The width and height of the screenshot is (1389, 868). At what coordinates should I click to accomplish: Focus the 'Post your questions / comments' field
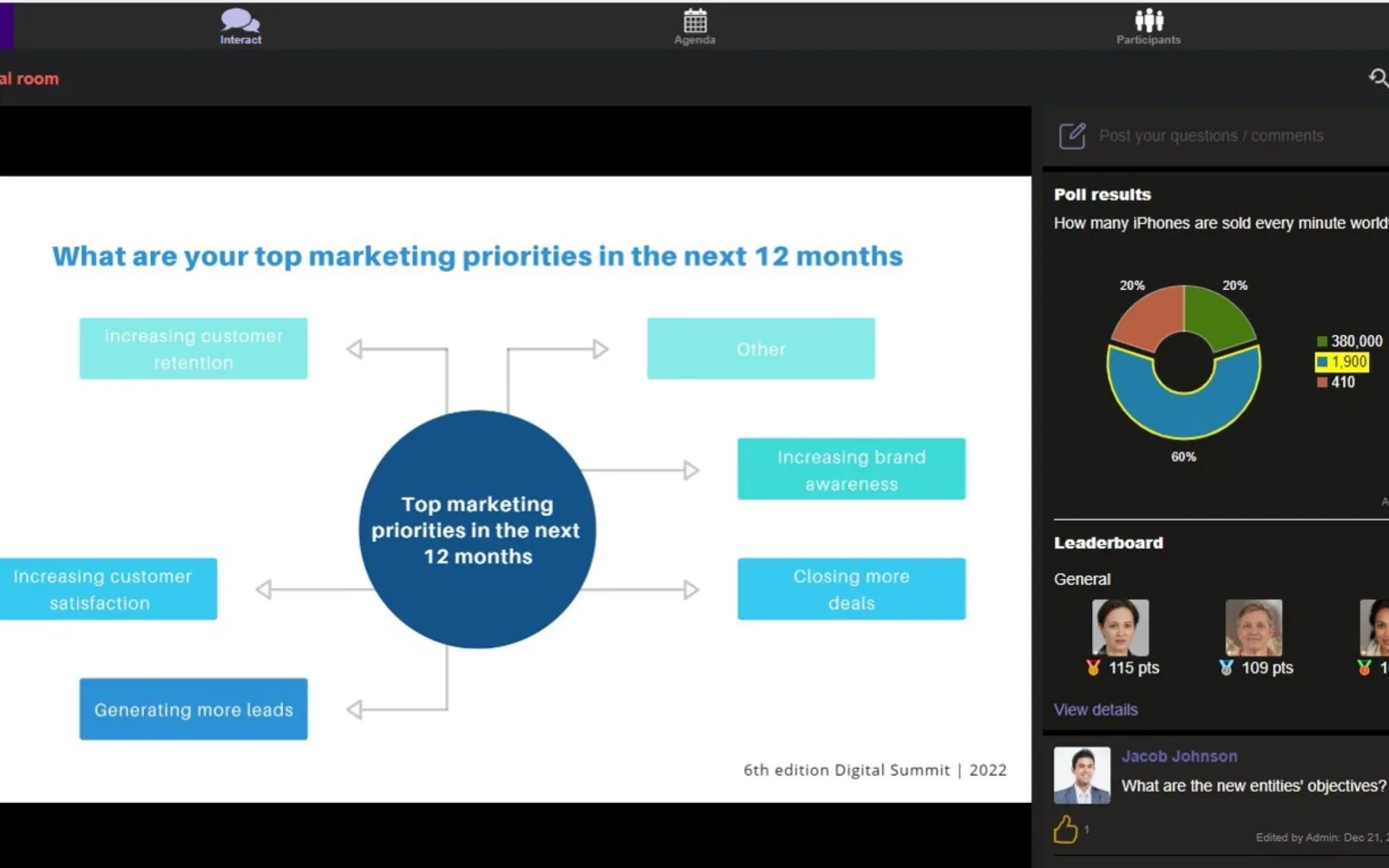1211,136
